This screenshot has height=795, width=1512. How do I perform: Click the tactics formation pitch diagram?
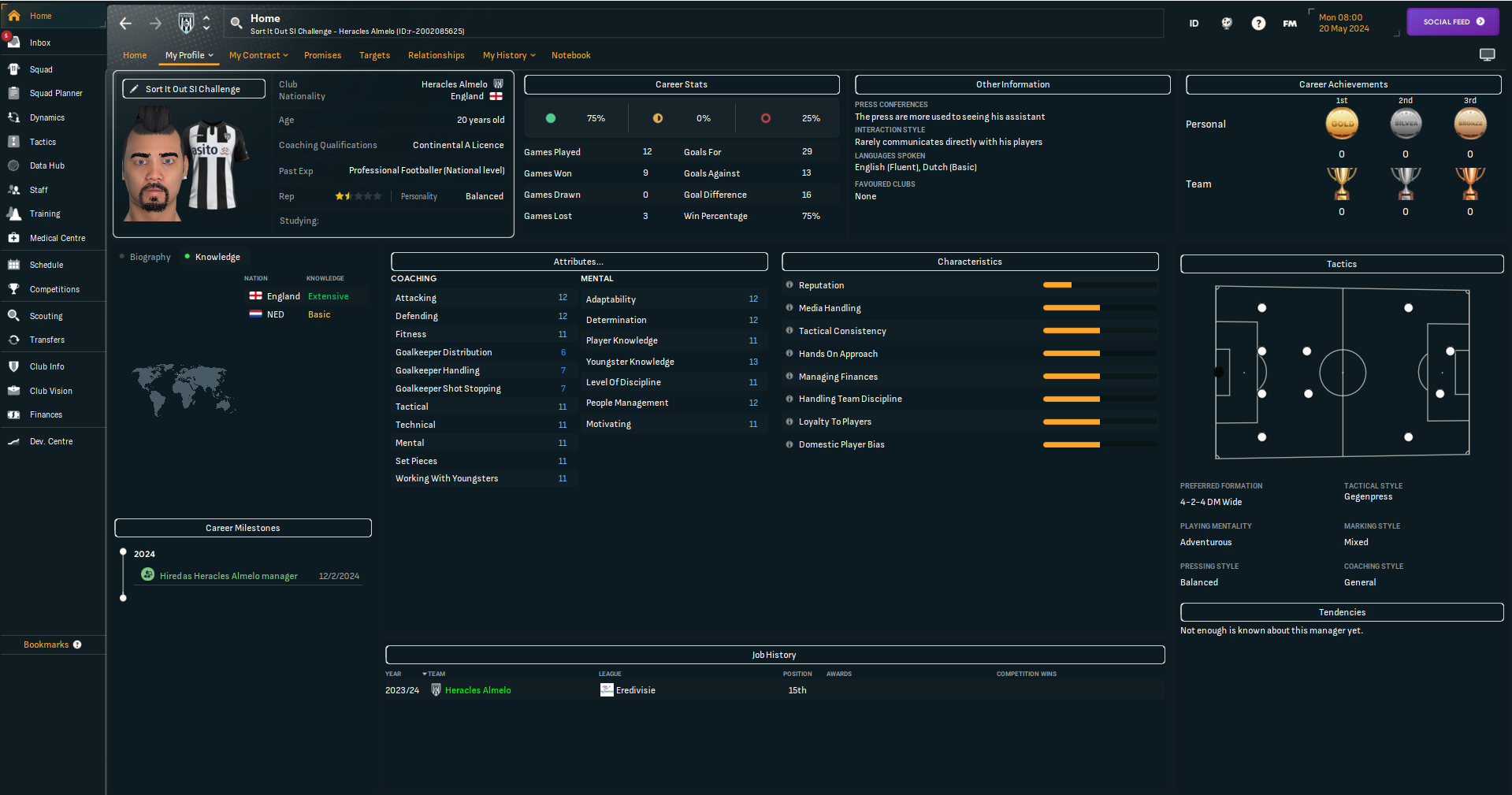pyautogui.click(x=1342, y=373)
